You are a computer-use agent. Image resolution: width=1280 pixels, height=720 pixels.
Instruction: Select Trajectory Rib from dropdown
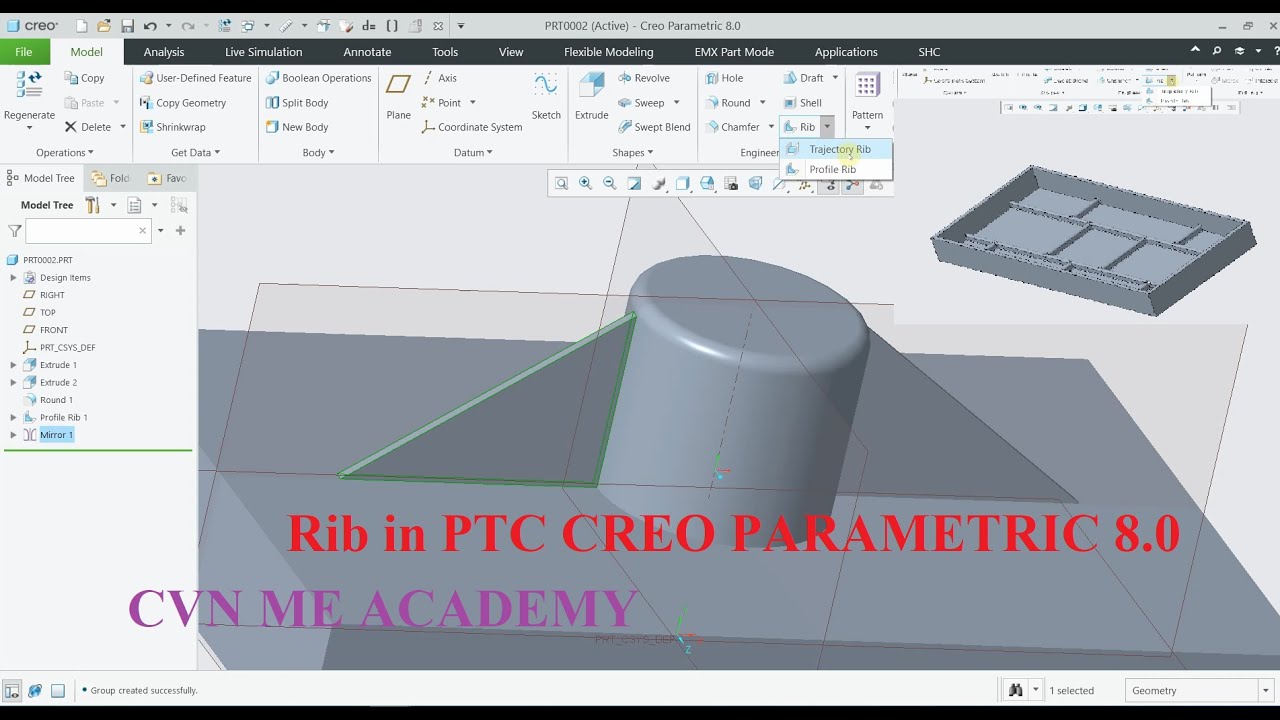(836, 149)
